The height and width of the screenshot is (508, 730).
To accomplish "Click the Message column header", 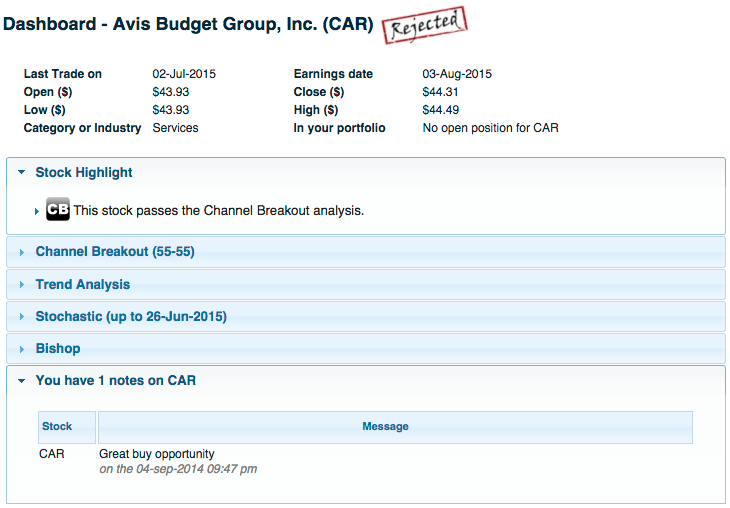I will 395,427.
